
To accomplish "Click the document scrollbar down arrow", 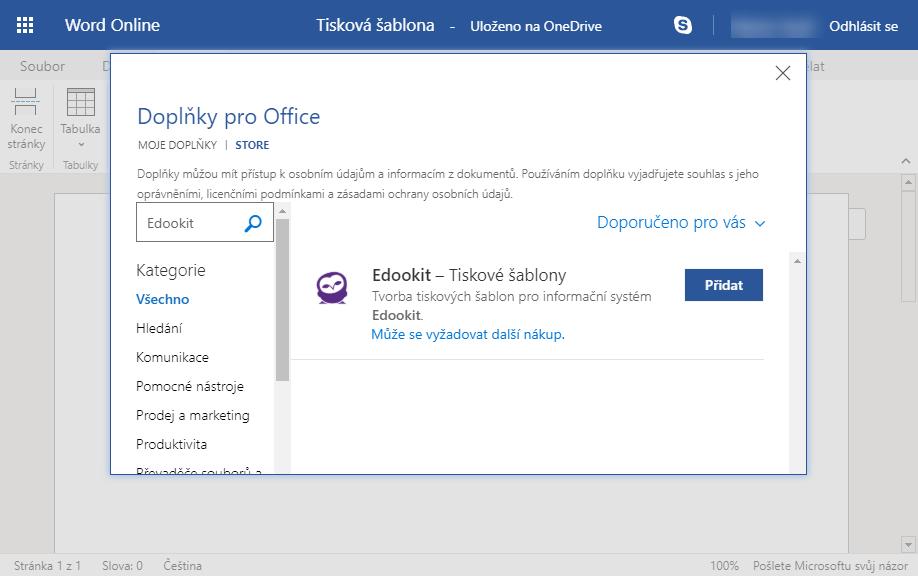I will [x=908, y=546].
